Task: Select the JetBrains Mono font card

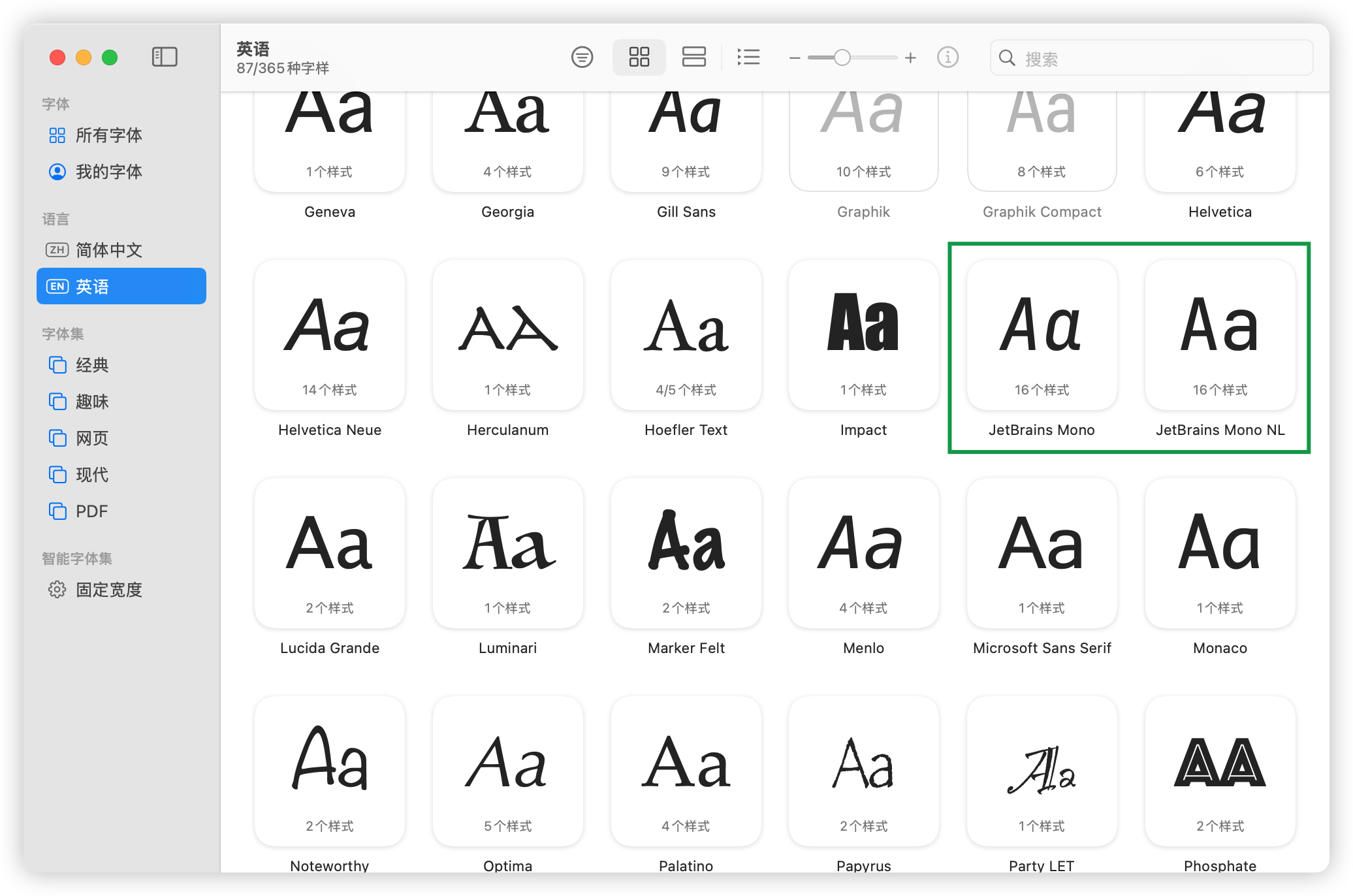Action: 1042,336
